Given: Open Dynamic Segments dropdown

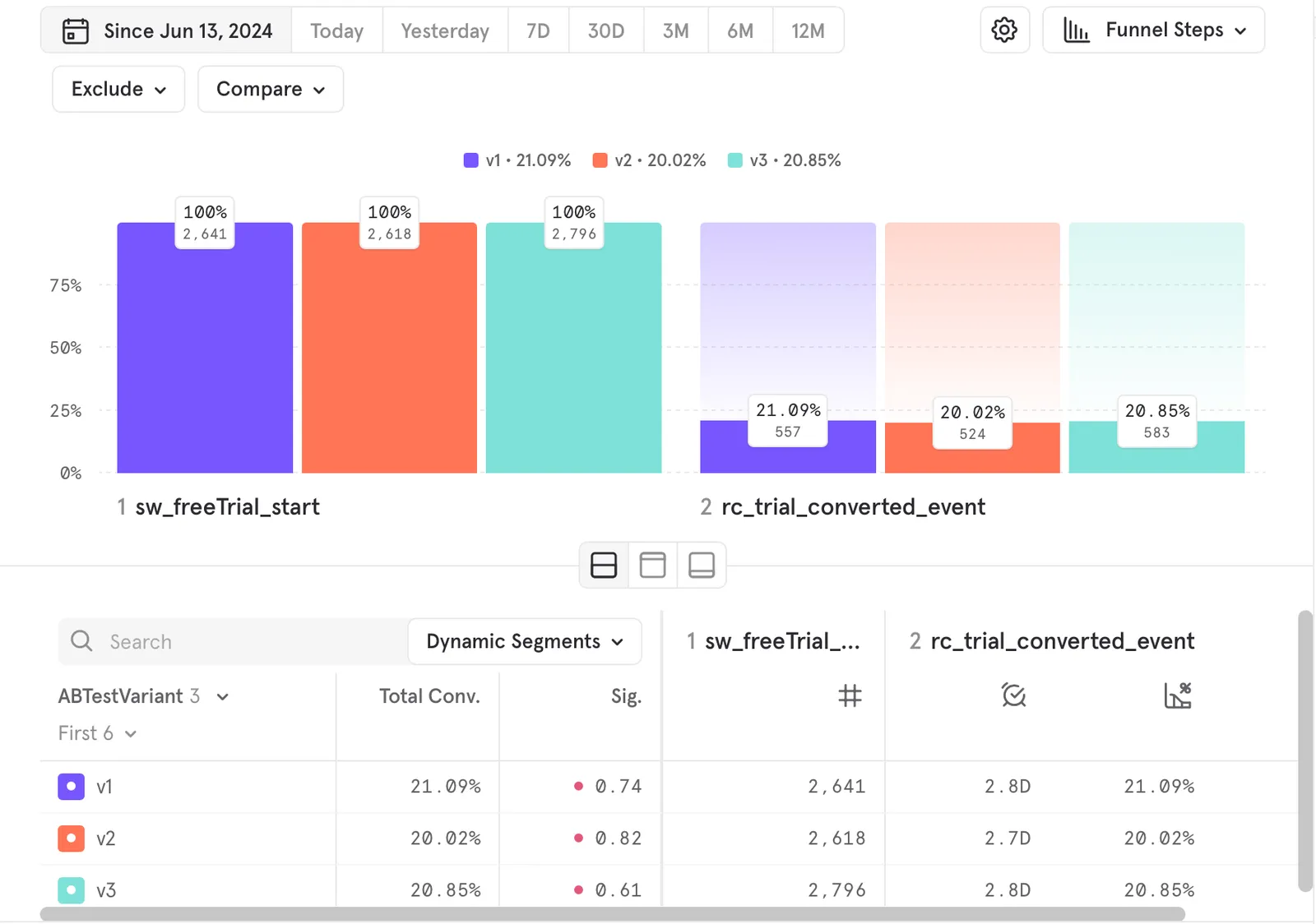Looking at the screenshot, I should point(525,641).
